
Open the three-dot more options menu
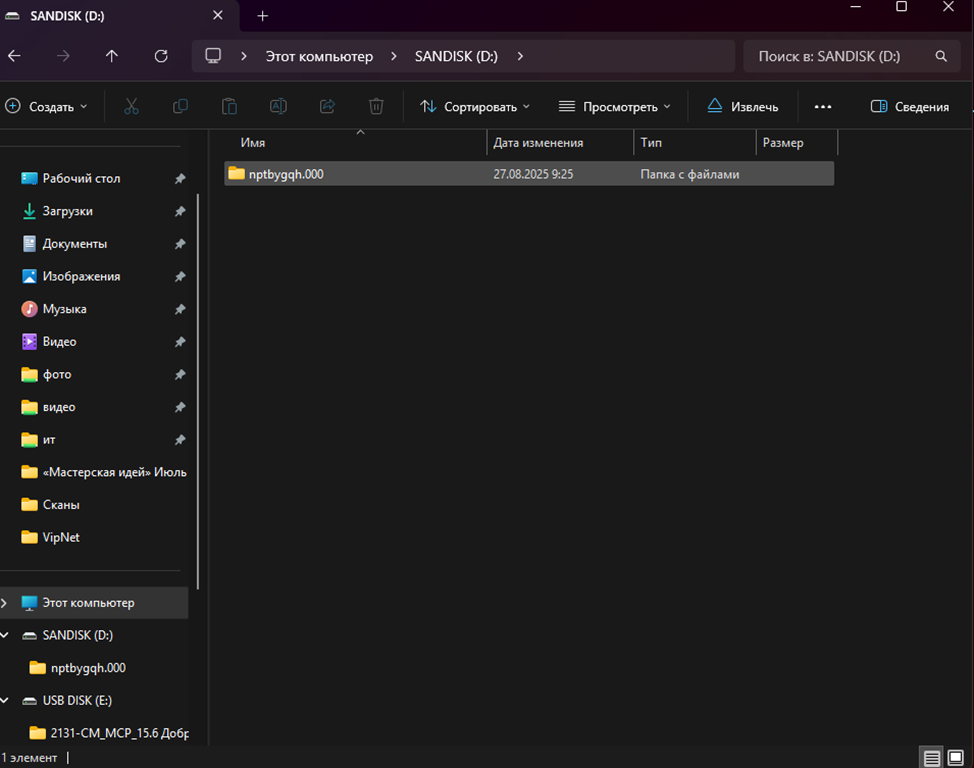[x=823, y=106]
